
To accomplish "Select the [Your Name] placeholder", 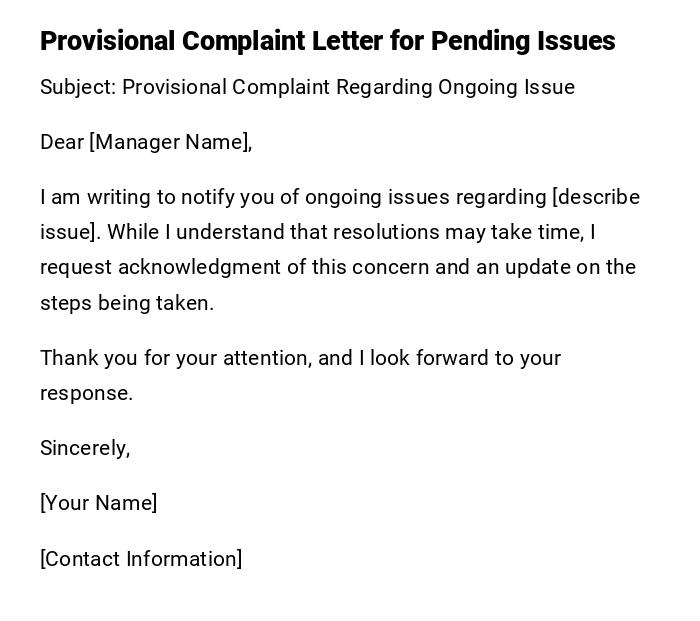I will (x=98, y=503).
